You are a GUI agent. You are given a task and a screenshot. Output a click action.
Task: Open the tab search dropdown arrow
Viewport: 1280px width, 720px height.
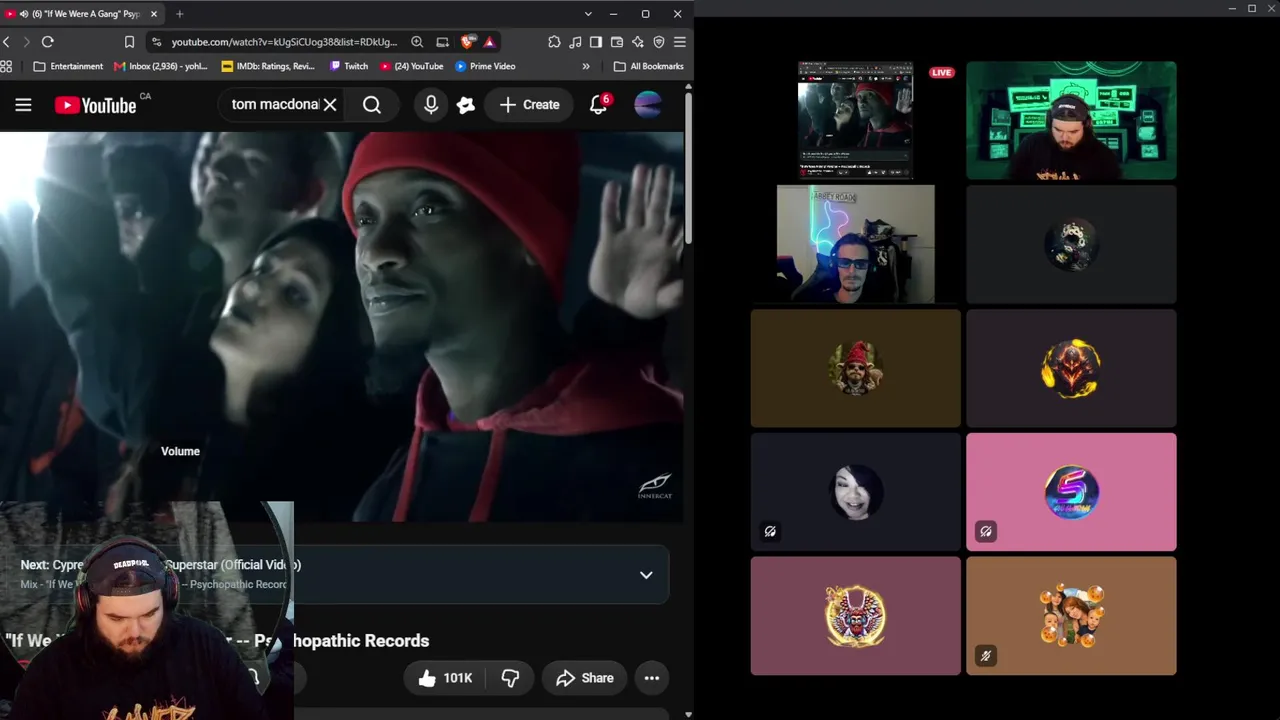coord(588,14)
